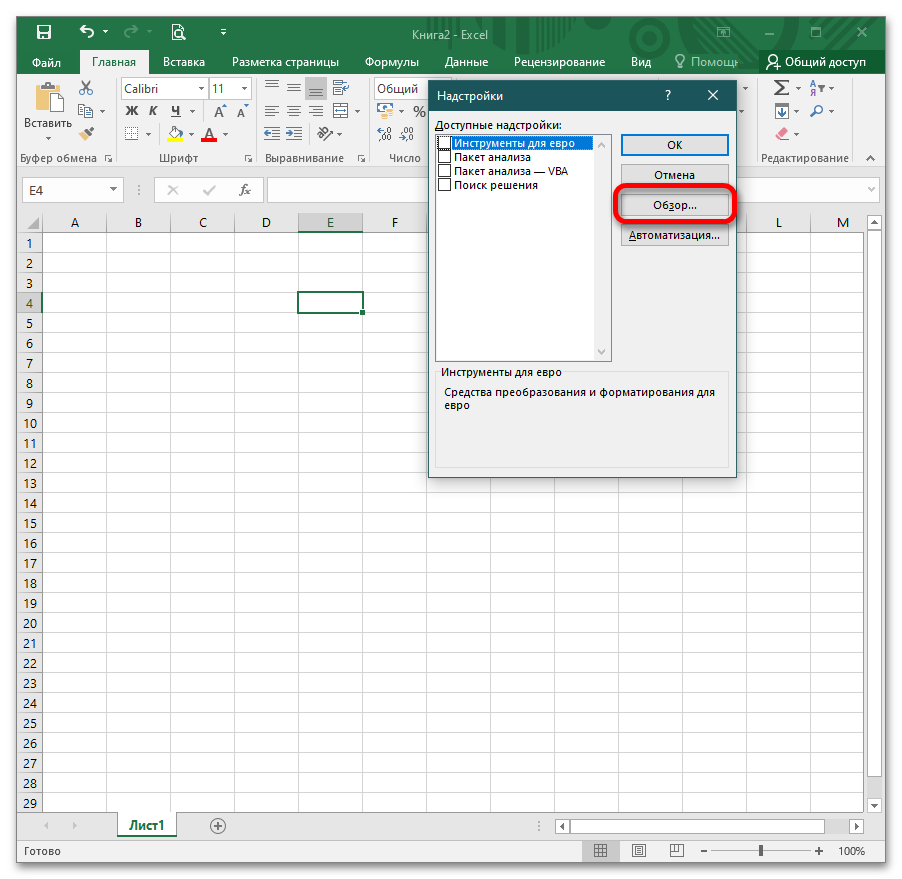Undo the last action
Image resolution: width=902 pixels, height=879 pixels.
click(87, 31)
